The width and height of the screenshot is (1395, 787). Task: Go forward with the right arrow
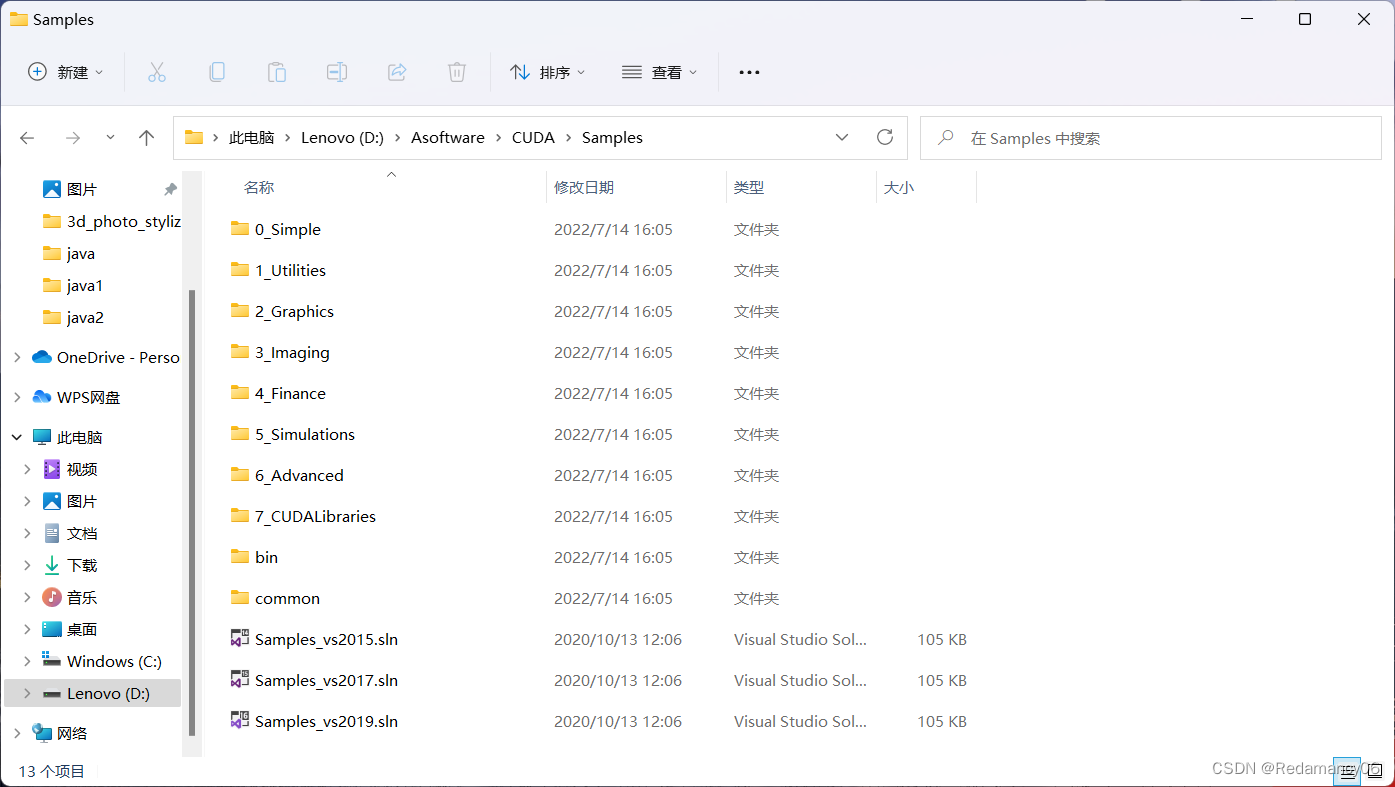(72, 138)
